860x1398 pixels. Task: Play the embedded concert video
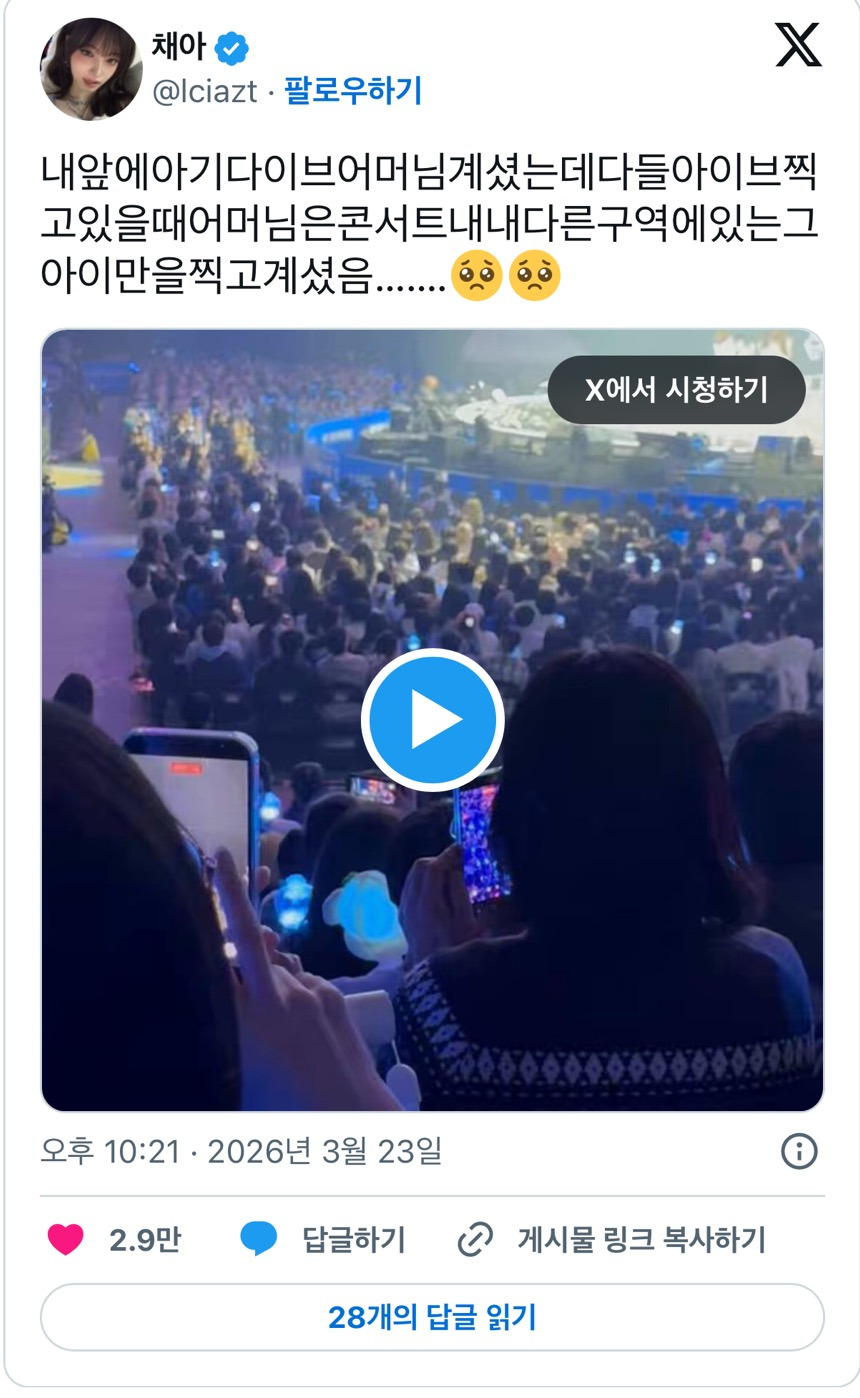[x=432, y=720]
